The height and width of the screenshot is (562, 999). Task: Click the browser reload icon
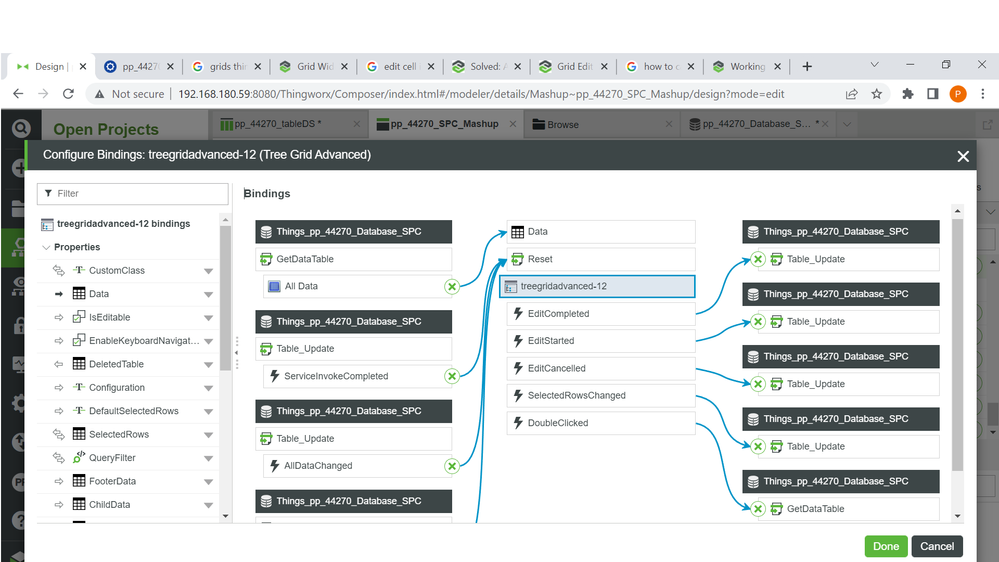click(x=68, y=94)
